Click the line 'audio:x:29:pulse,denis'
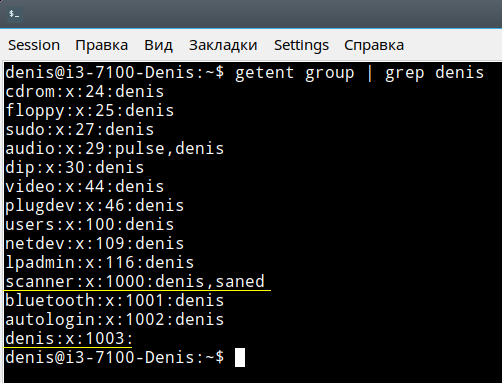 pos(115,149)
